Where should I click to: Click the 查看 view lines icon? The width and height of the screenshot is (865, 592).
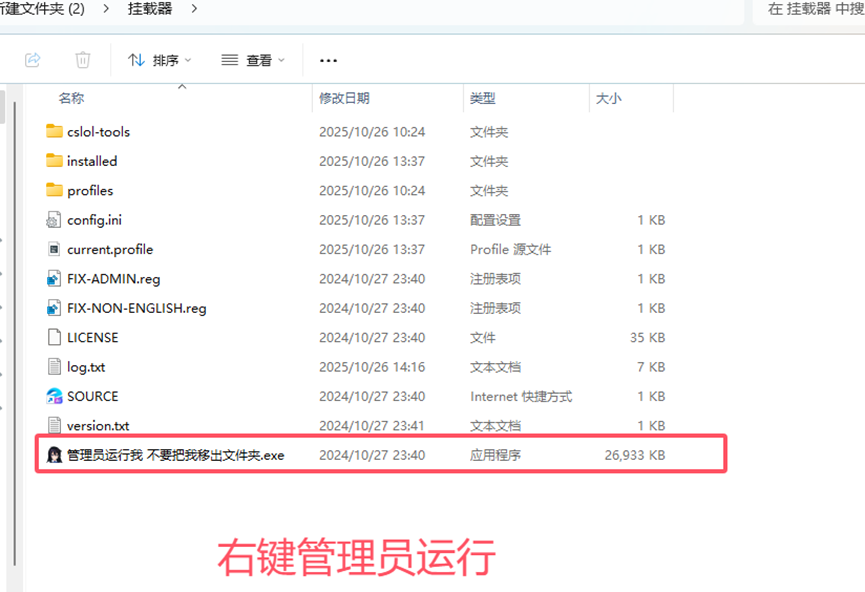[x=232, y=59]
